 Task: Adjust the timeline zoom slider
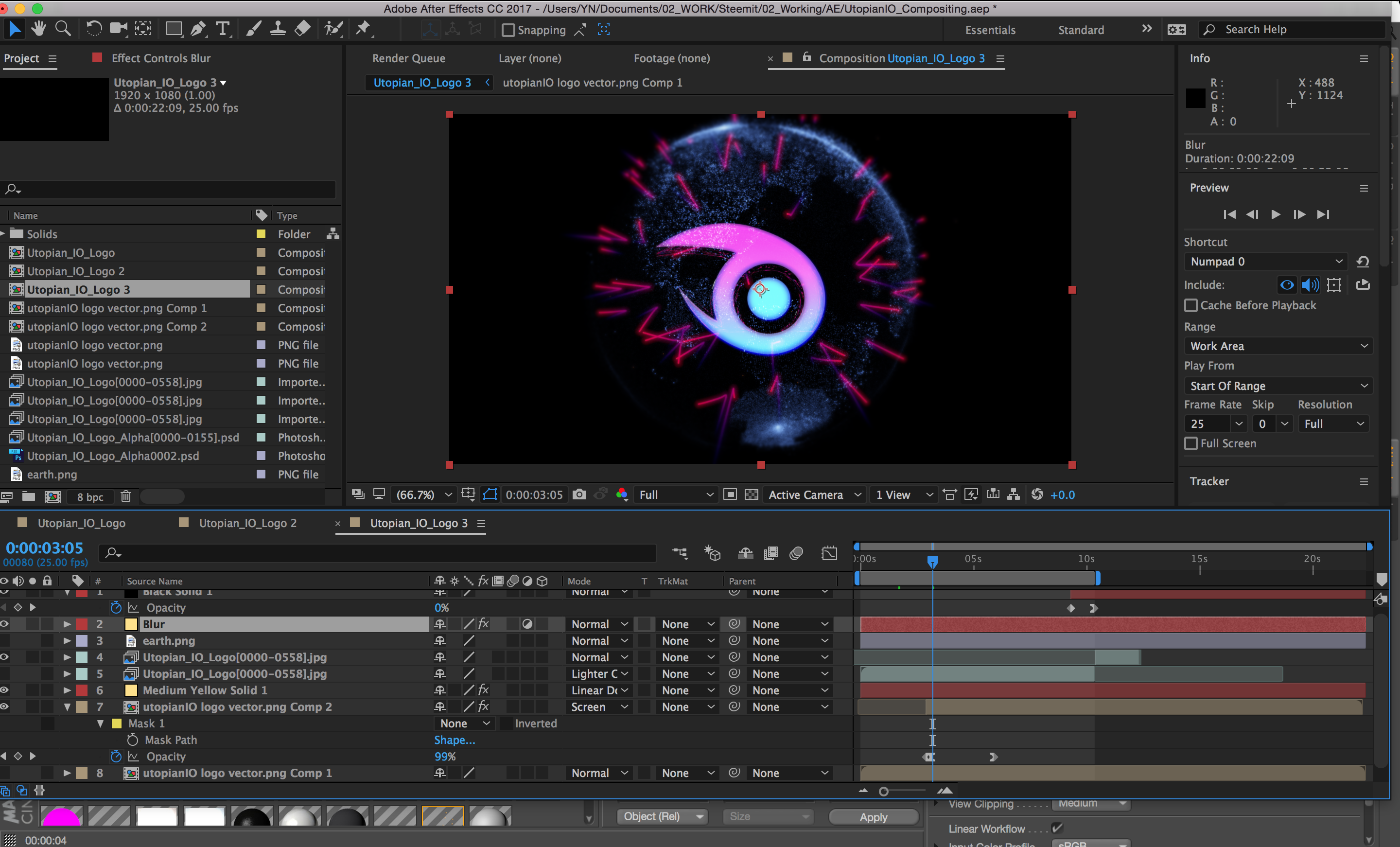pyautogui.click(x=883, y=791)
